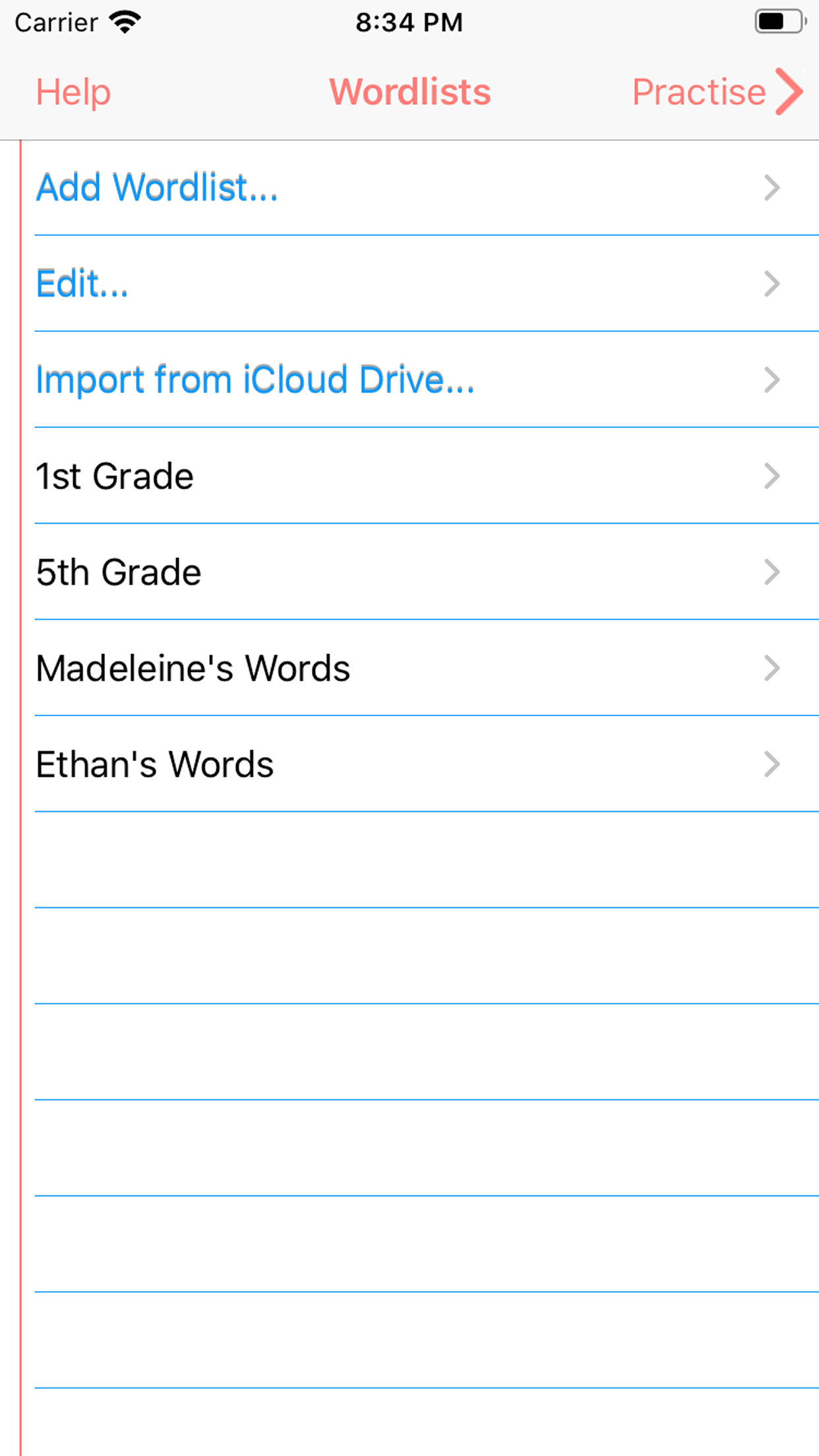Choose Import from iCloud Drive...

[427, 380]
